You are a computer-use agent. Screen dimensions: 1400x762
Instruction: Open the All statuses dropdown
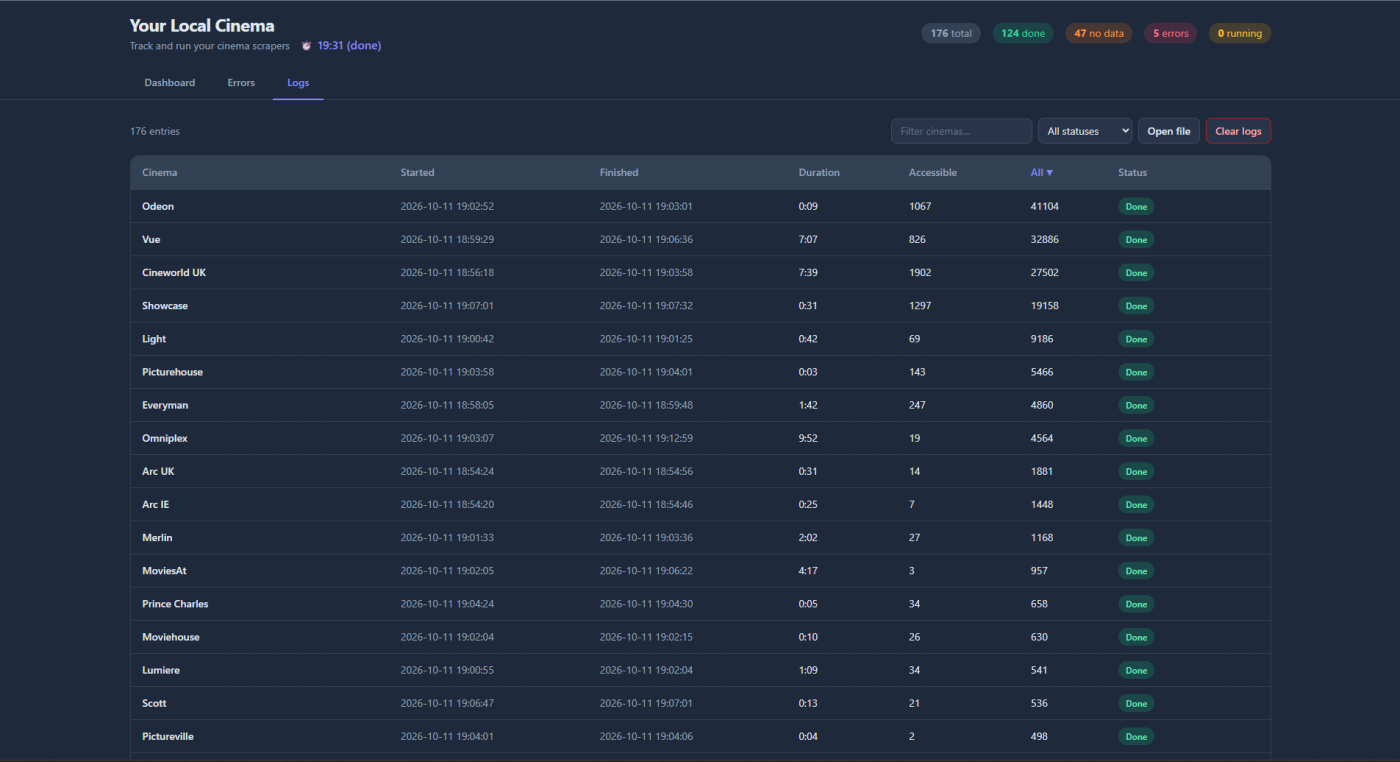click(x=1085, y=131)
